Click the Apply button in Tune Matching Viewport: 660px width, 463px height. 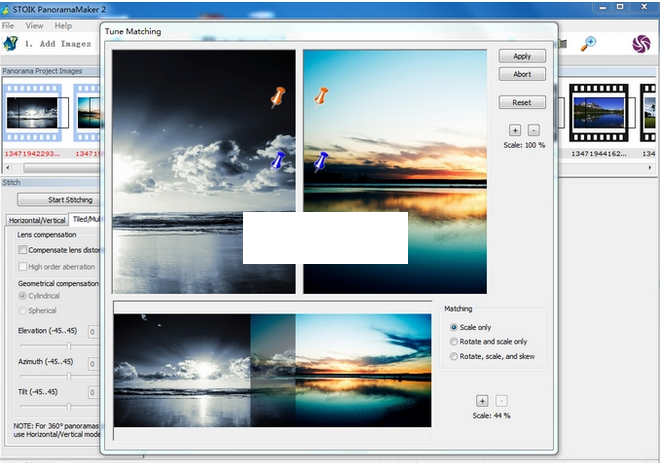[522, 56]
